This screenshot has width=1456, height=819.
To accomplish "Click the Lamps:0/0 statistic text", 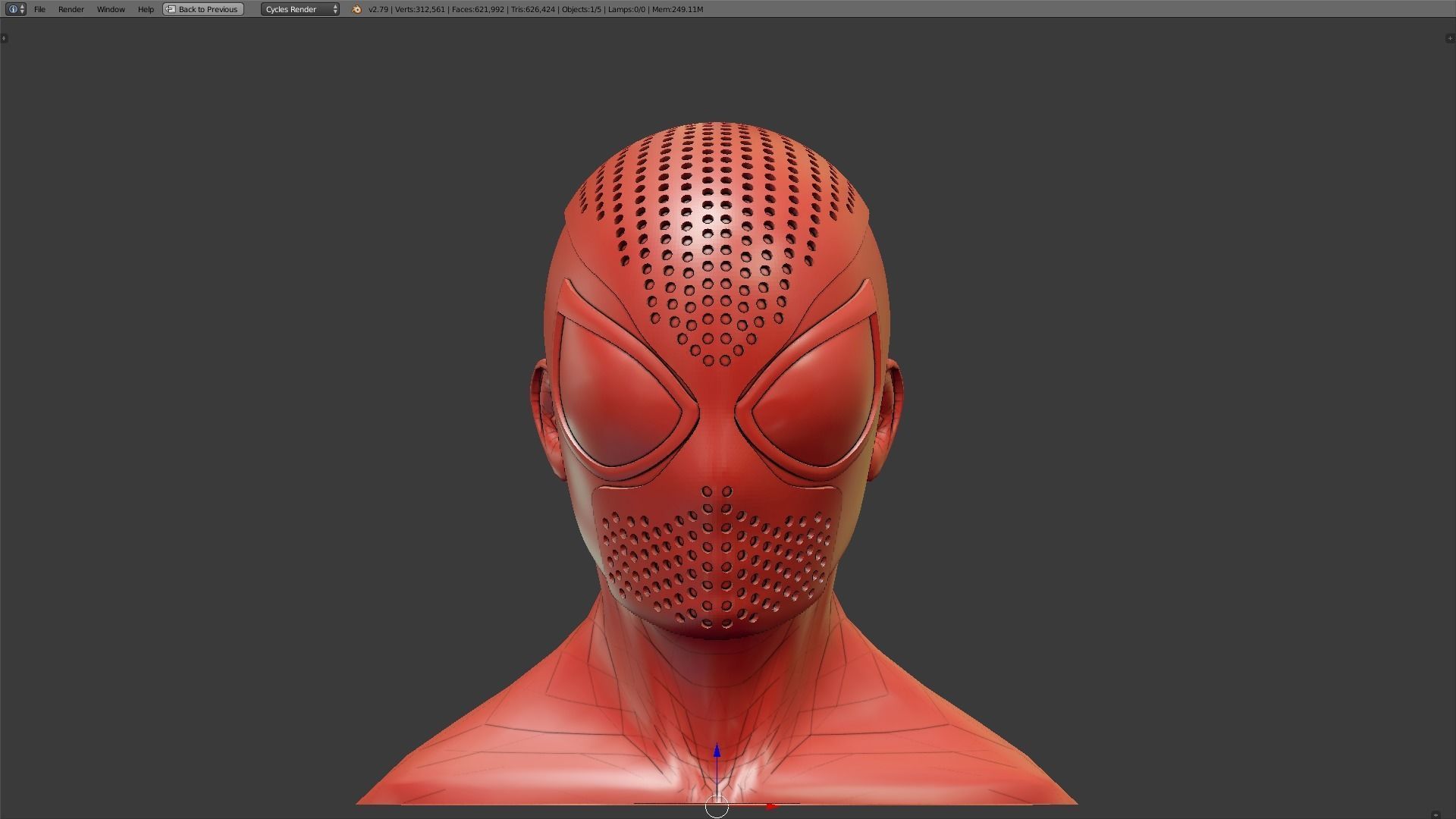I will point(626,9).
